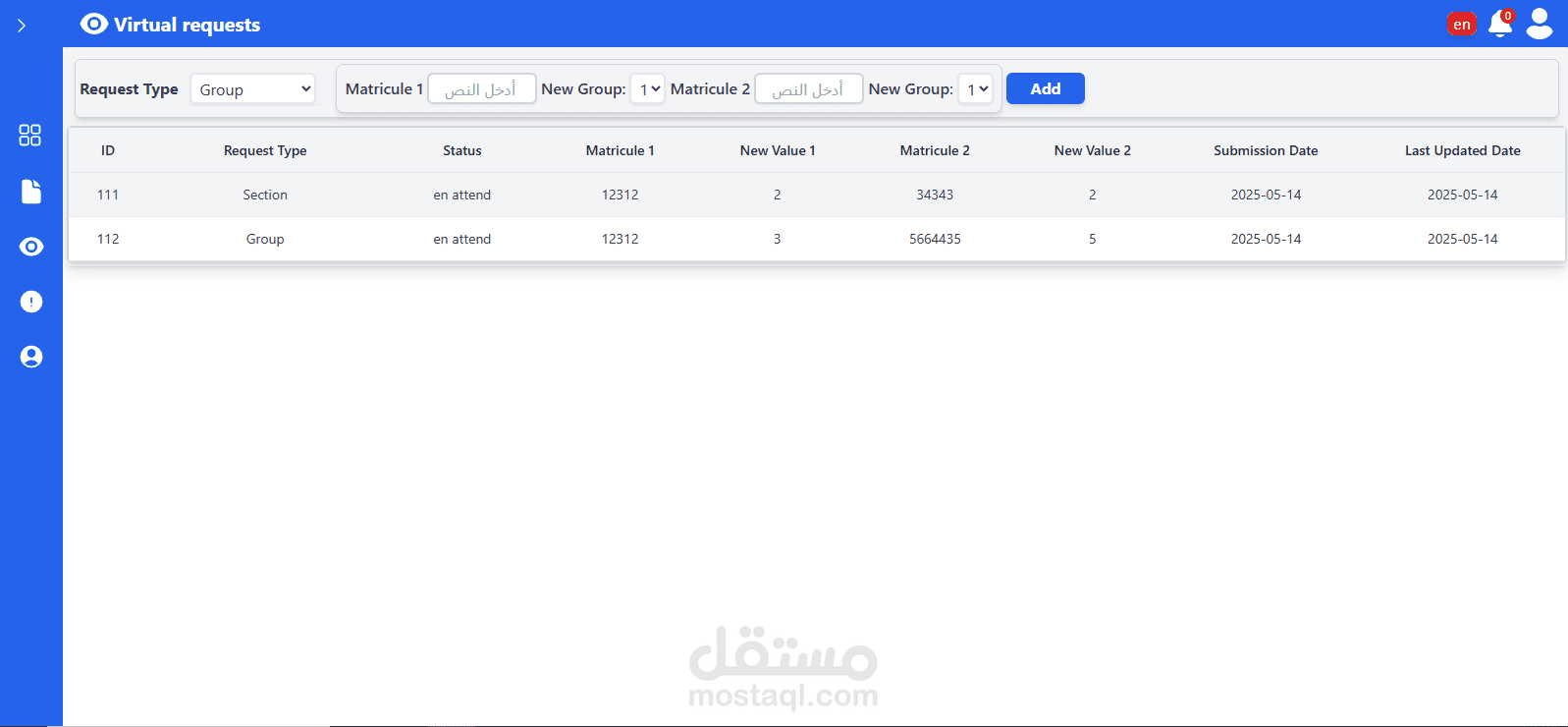Expand the sidebar with the chevron arrow
Image resolution: width=1568 pixels, height=727 pixels.
pyautogui.click(x=22, y=26)
